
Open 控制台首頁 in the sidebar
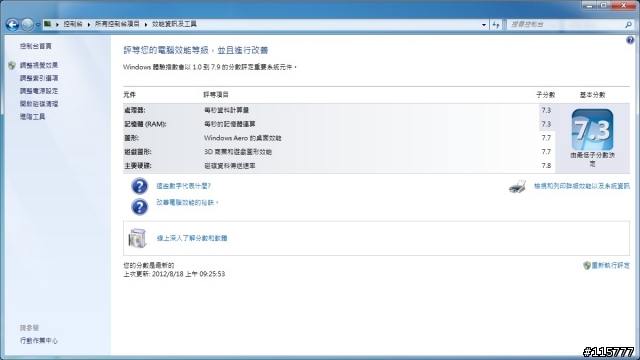pyautogui.click(x=36, y=46)
